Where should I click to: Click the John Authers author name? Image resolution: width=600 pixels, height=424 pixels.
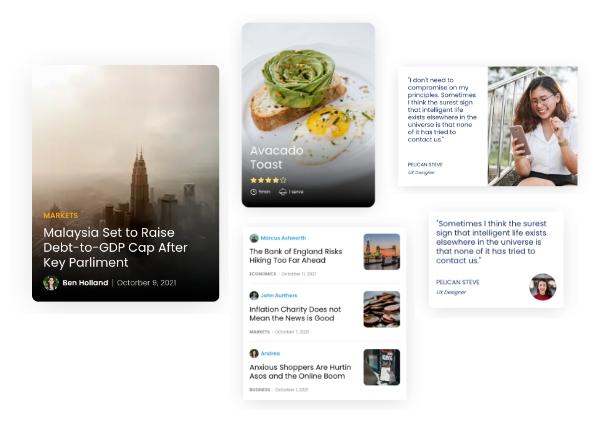point(279,295)
